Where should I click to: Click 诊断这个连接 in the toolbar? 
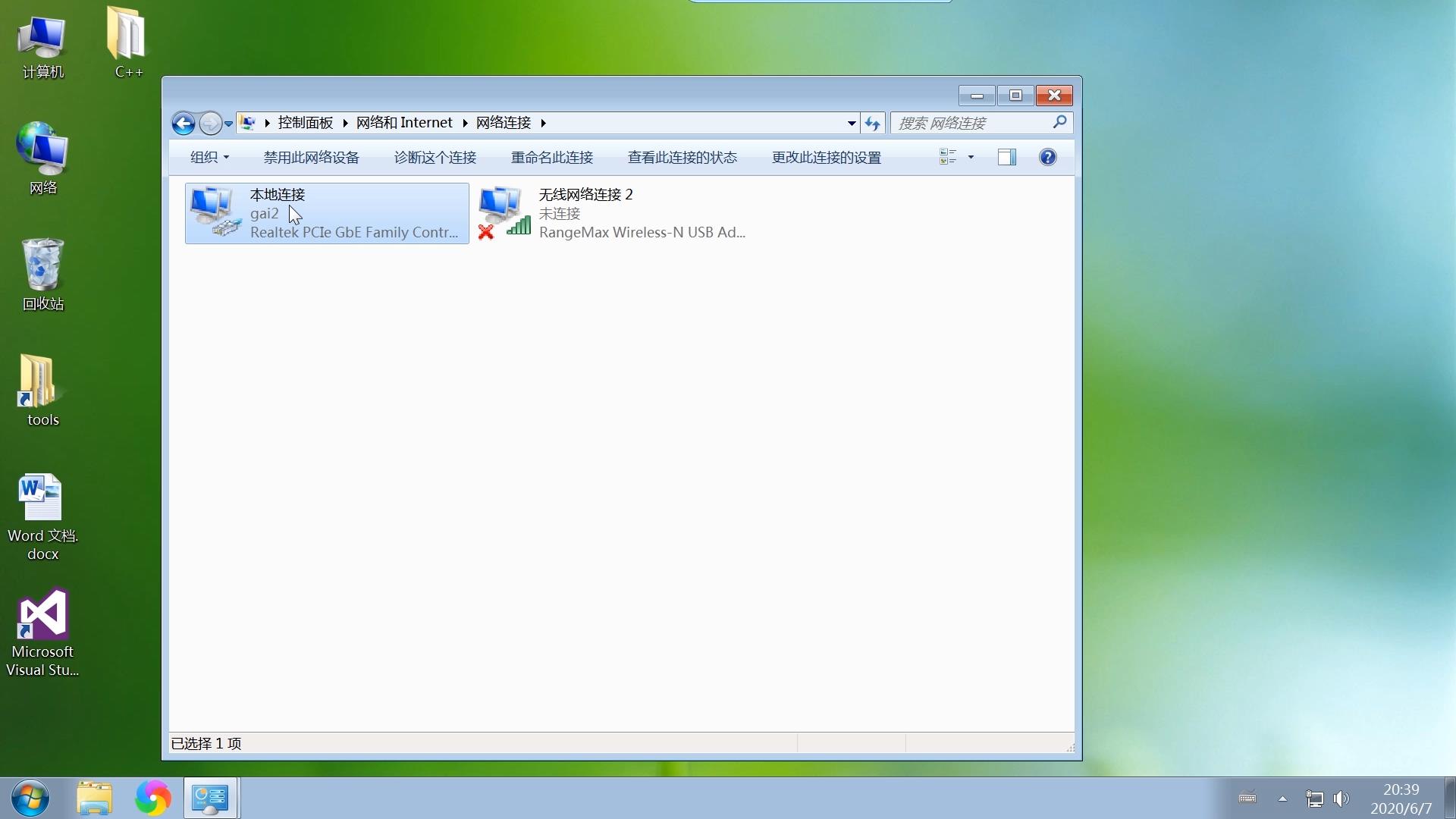tap(435, 157)
